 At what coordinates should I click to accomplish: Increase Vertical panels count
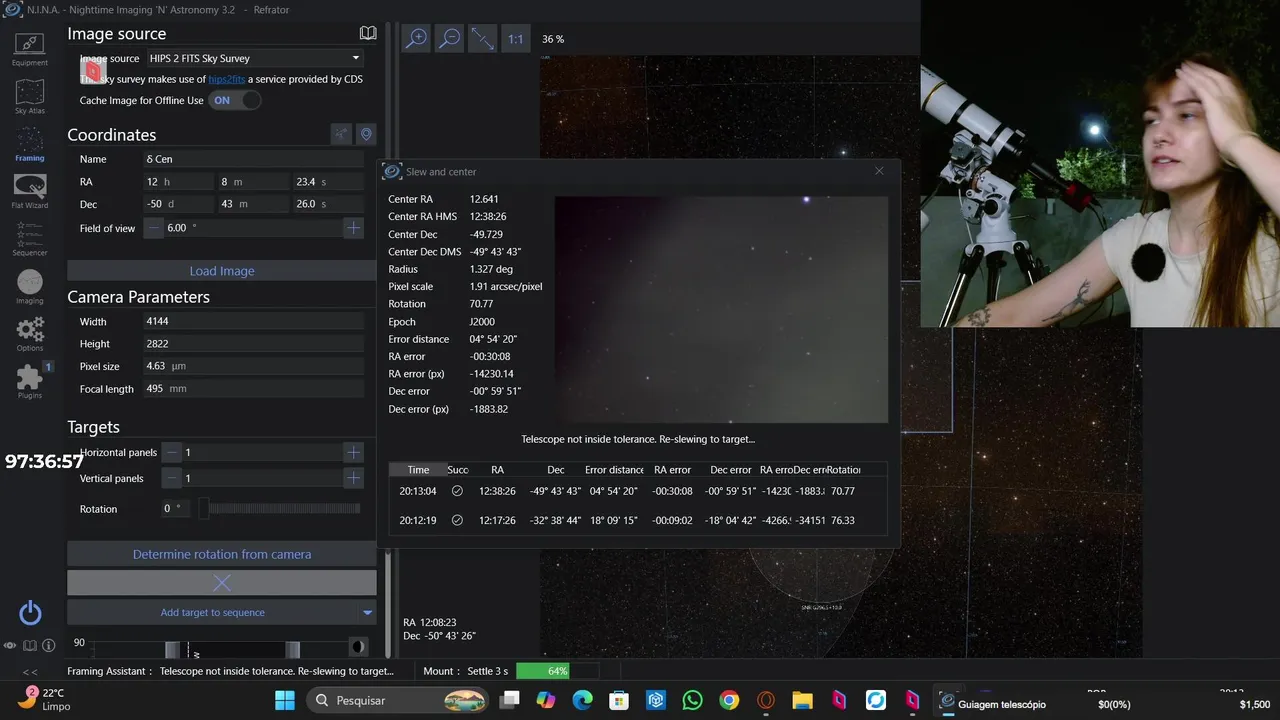point(353,478)
